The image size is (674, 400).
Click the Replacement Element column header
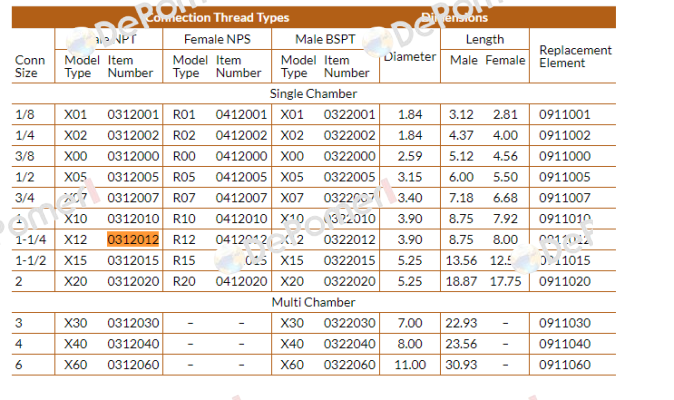[575, 56]
